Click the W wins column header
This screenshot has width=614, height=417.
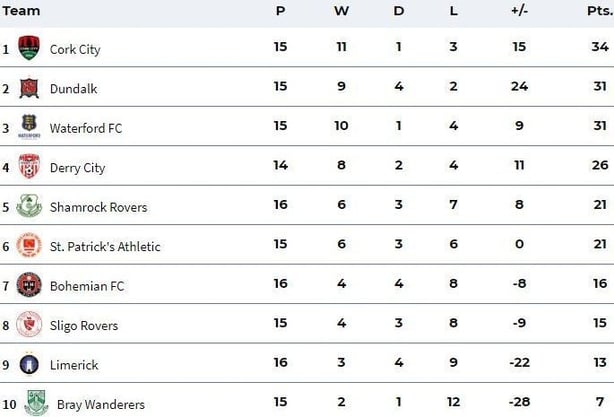(x=341, y=11)
